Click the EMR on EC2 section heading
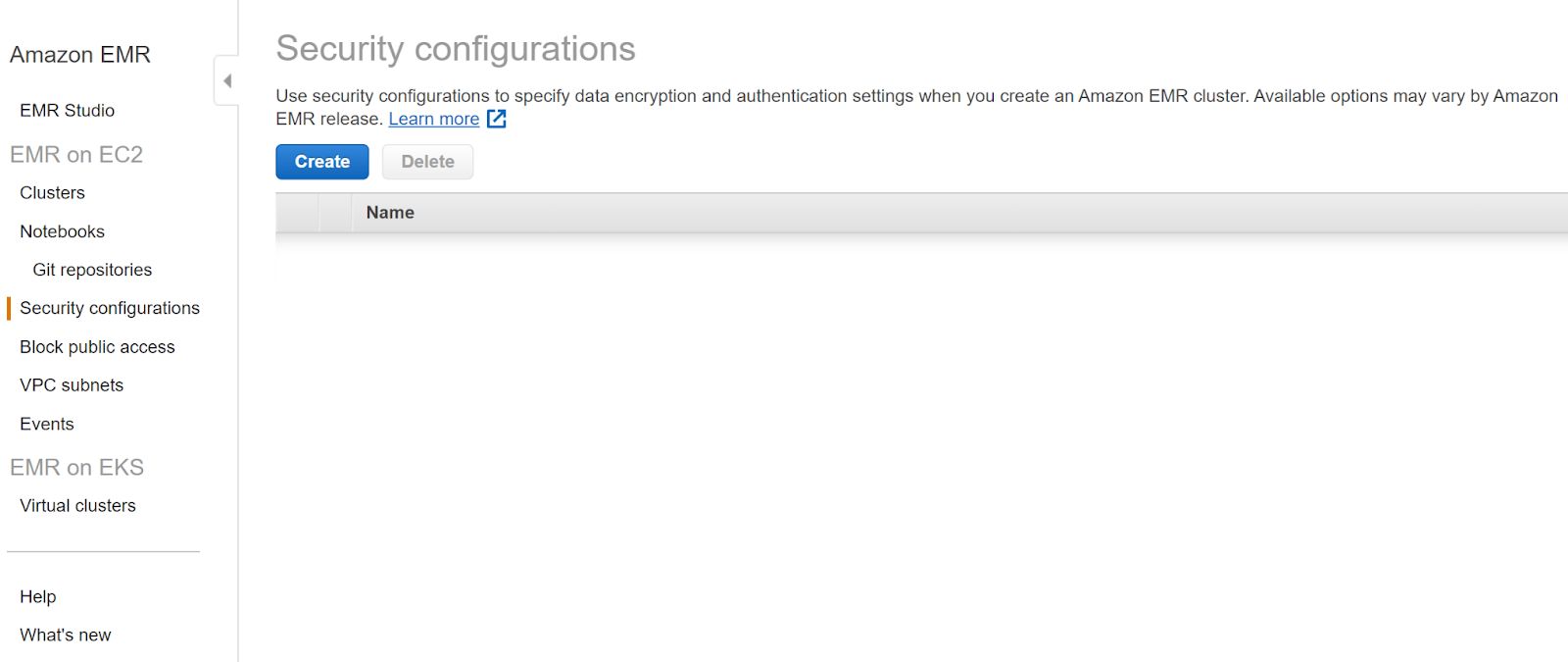 [76, 154]
